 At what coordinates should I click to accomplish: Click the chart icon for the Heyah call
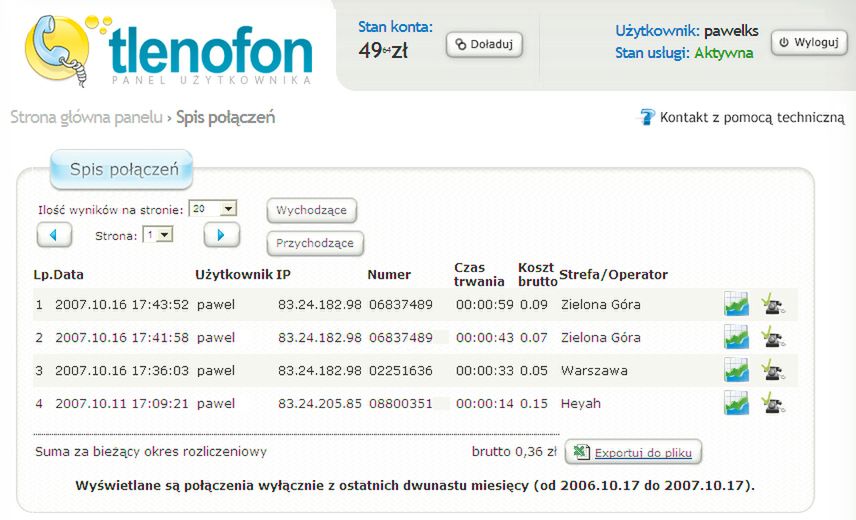click(736, 404)
